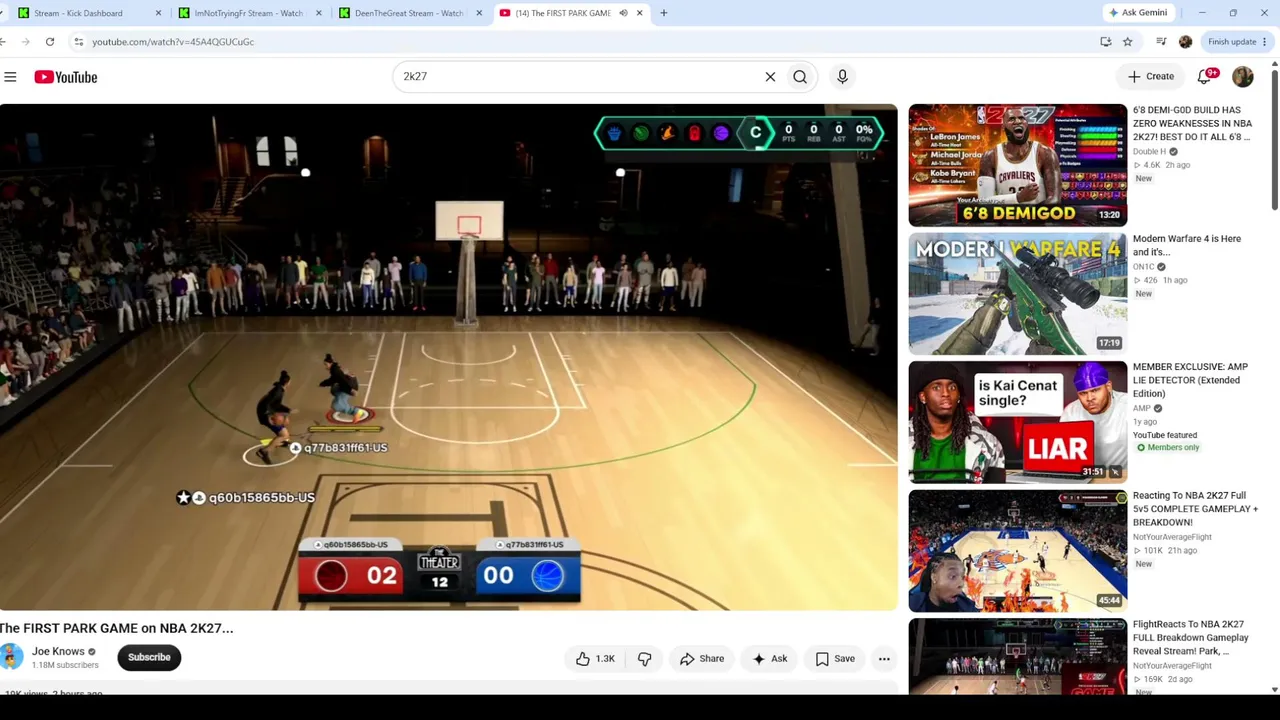Submit search with the magnifying glass button
1280x720 pixels.
coord(800,77)
